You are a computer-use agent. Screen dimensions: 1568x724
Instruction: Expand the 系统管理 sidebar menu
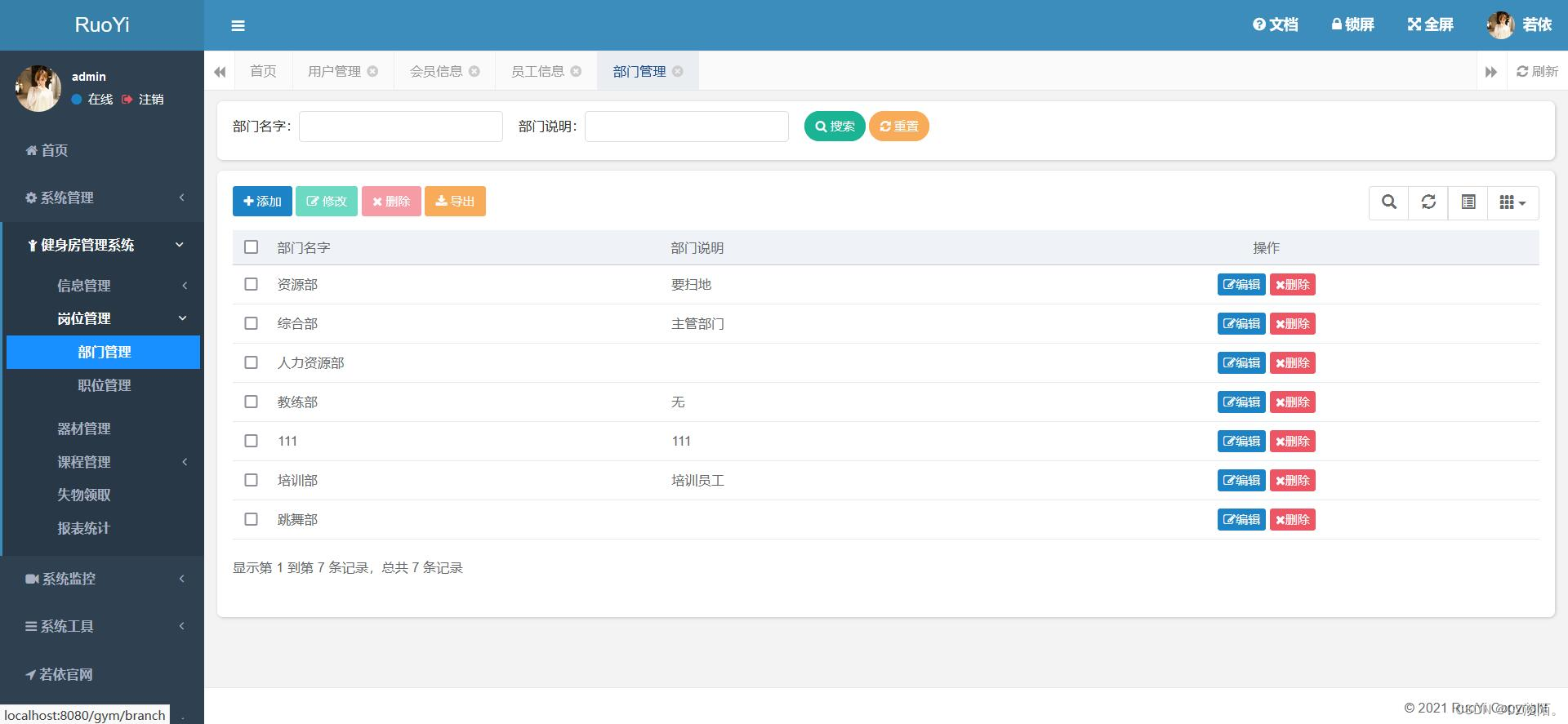102,198
